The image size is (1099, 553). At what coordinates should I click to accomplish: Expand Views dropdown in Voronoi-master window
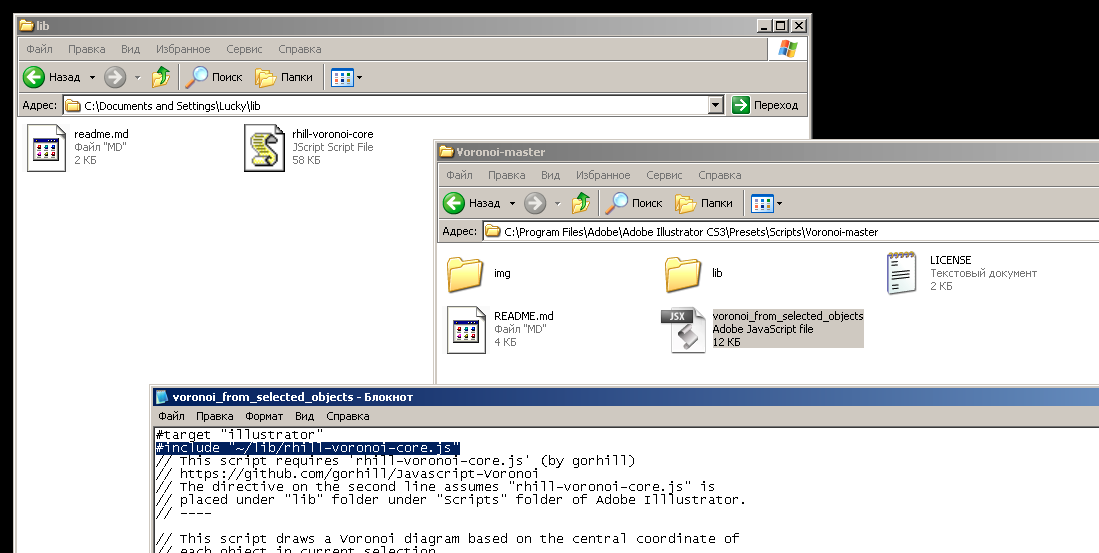pyautogui.click(x=779, y=203)
